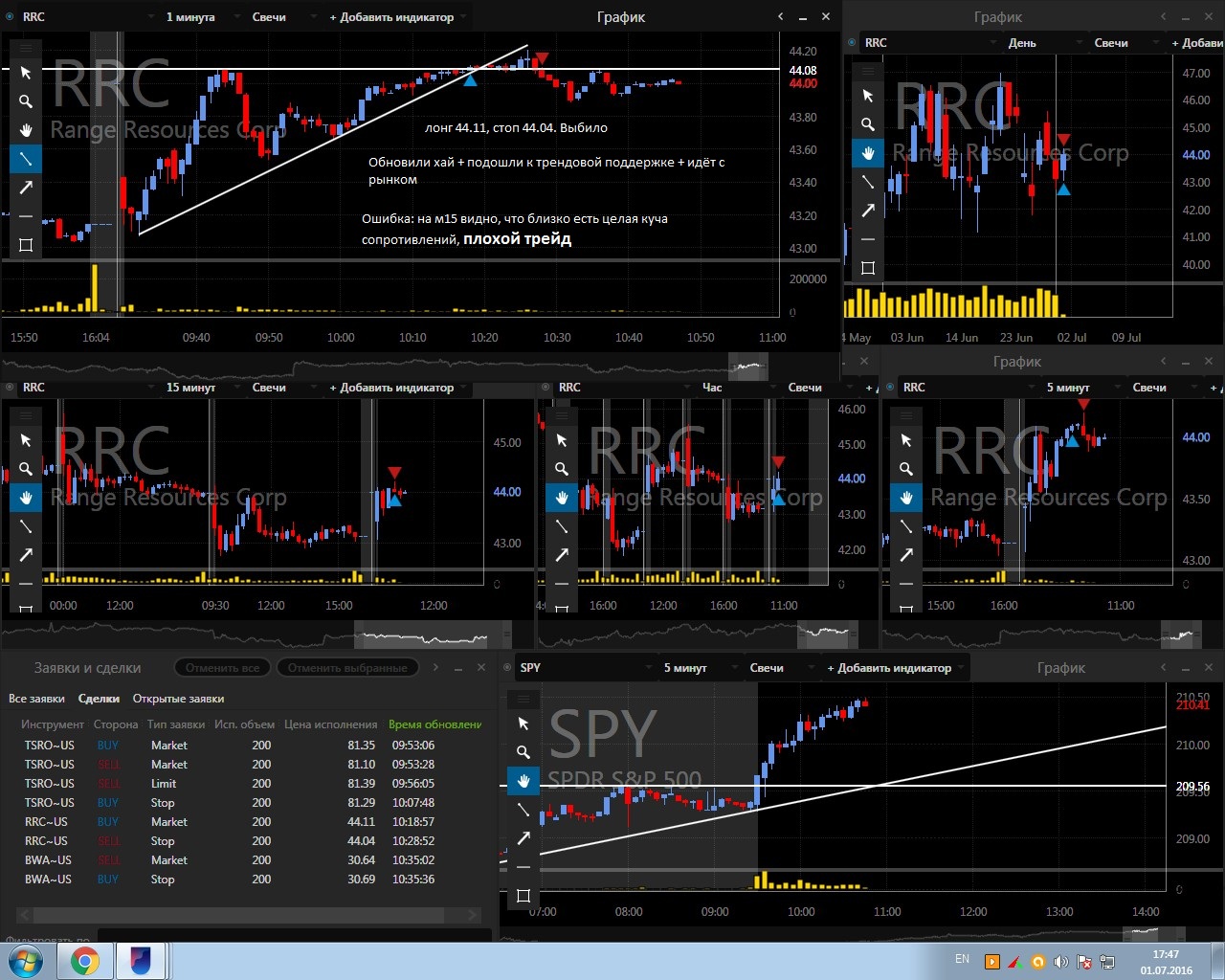Toggle the link indicator beside SPY ticker
1225x980 pixels.
click(507, 668)
